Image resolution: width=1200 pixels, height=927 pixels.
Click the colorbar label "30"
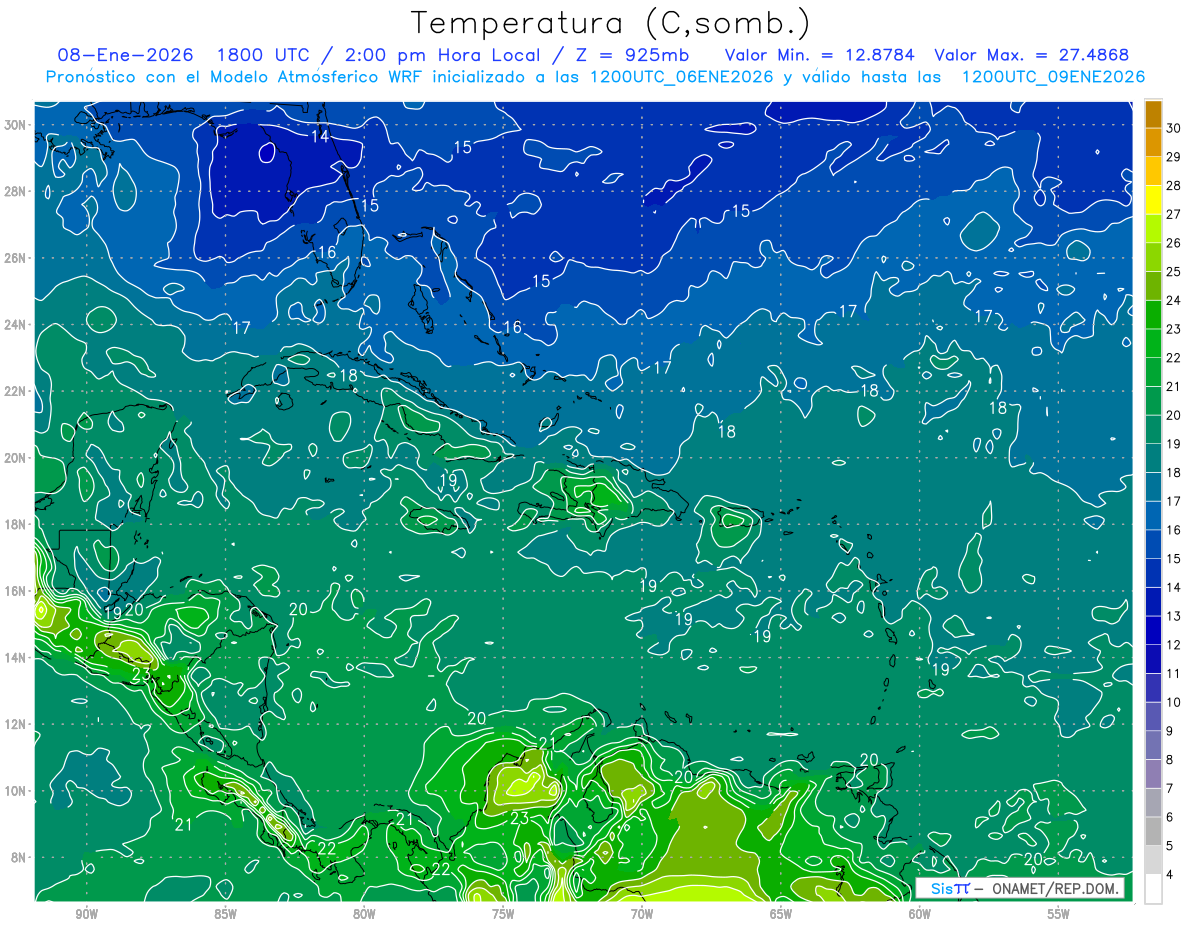coord(1174,128)
